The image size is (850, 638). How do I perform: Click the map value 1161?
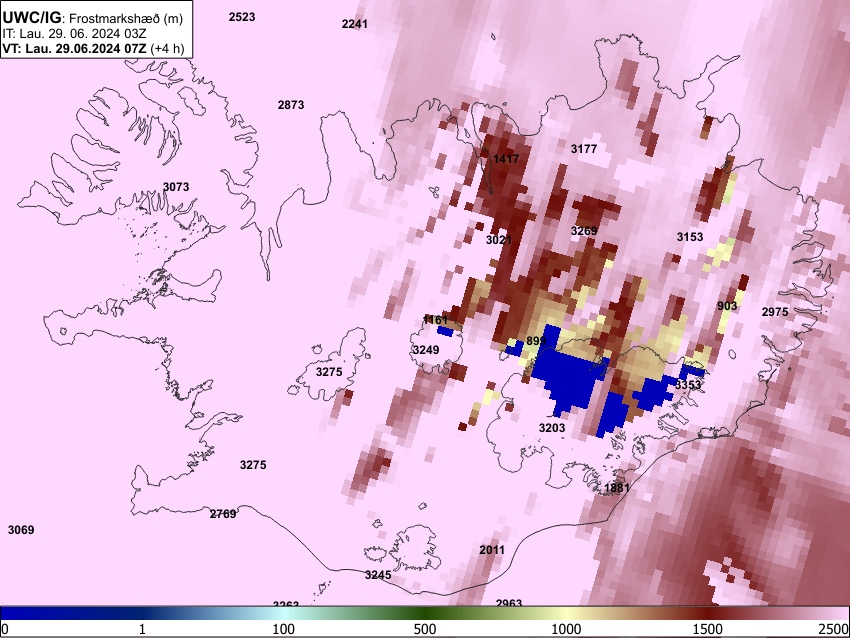pos(435,320)
